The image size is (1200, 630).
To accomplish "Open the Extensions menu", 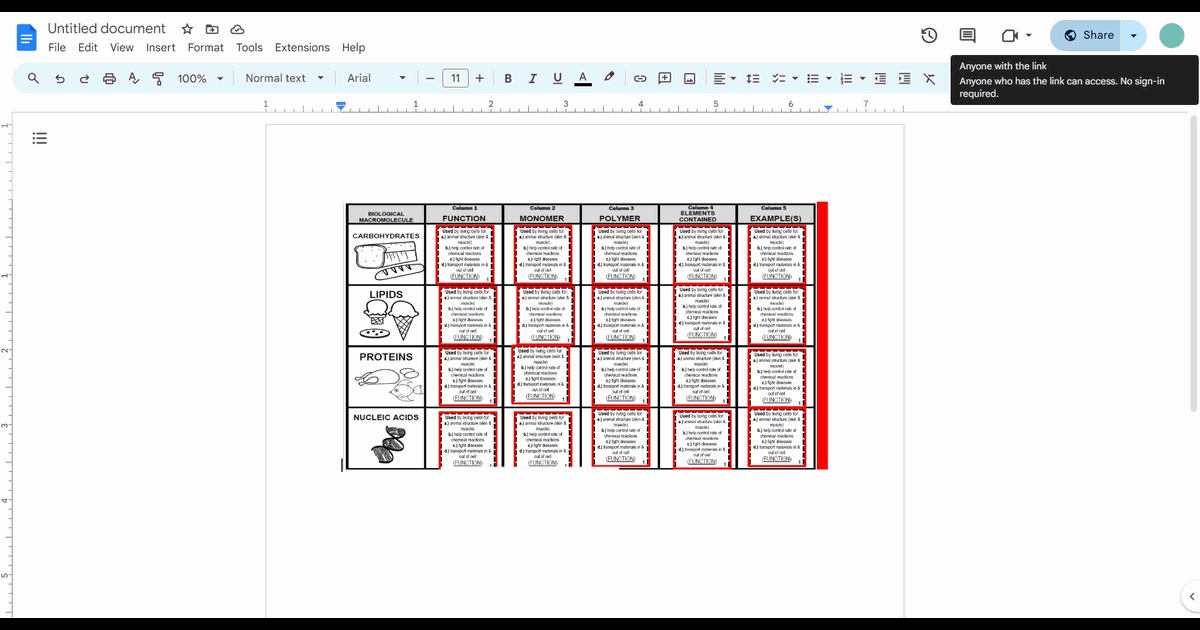I will (x=302, y=47).
